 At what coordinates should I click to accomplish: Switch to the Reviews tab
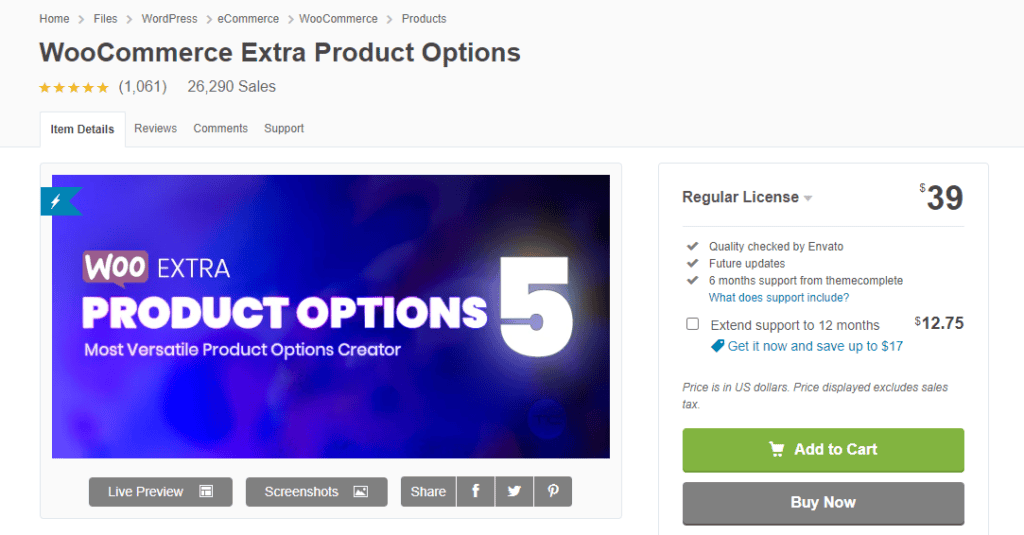[155, 128]
